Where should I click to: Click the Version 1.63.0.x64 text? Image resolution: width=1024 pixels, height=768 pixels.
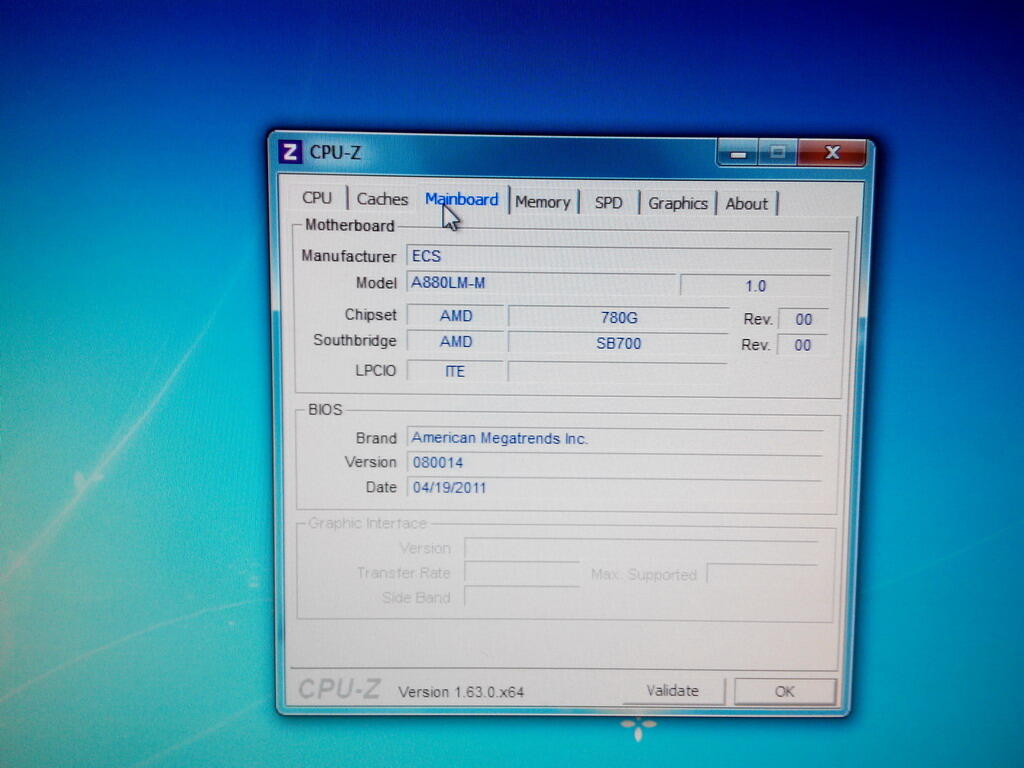(461, 692)
